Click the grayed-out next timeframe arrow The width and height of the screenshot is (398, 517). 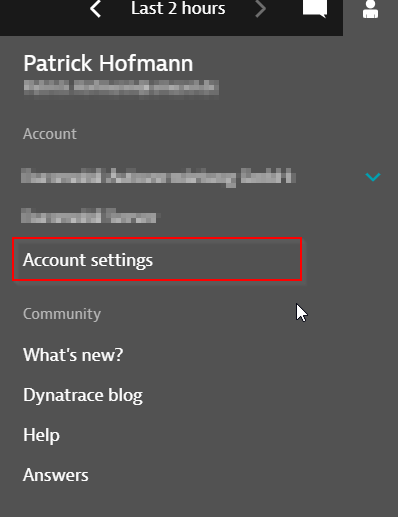(260, 9)
